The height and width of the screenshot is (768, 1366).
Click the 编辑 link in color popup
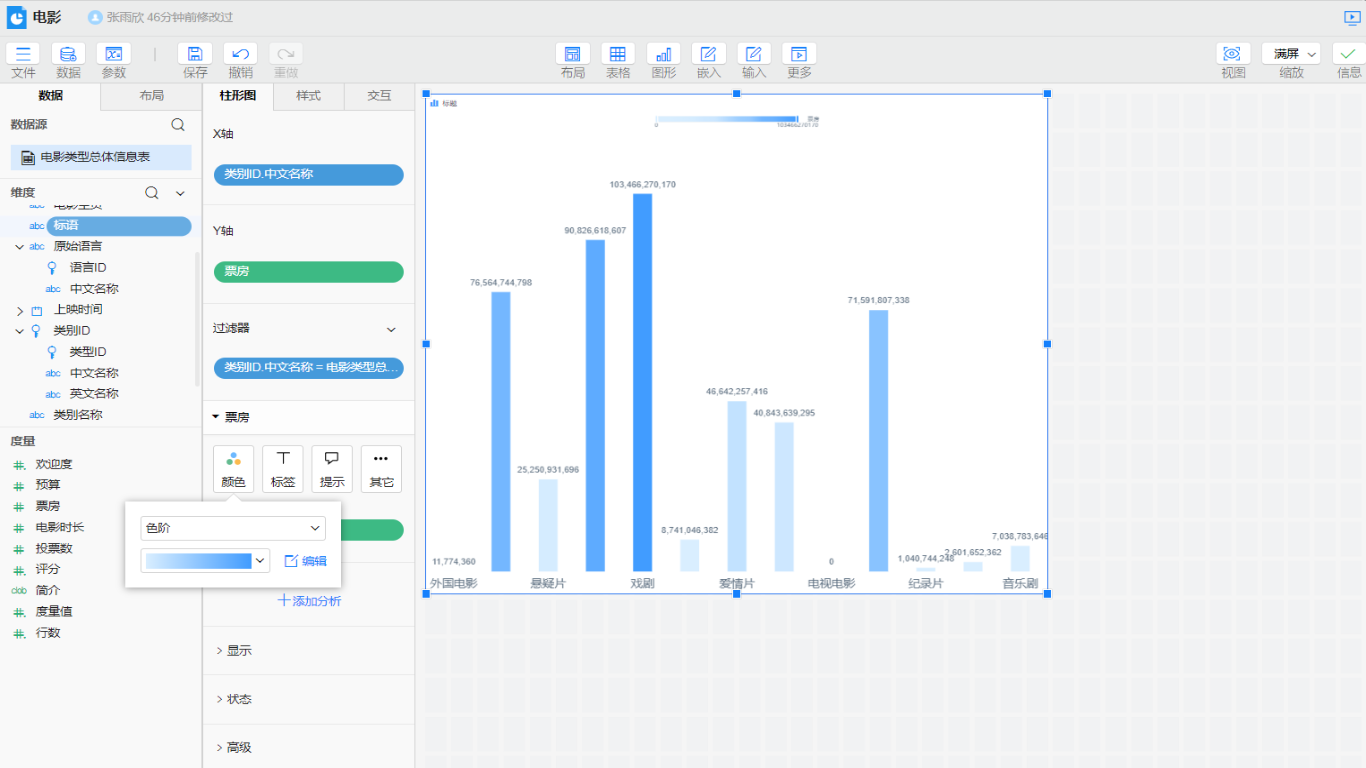(x=306, y=561)
